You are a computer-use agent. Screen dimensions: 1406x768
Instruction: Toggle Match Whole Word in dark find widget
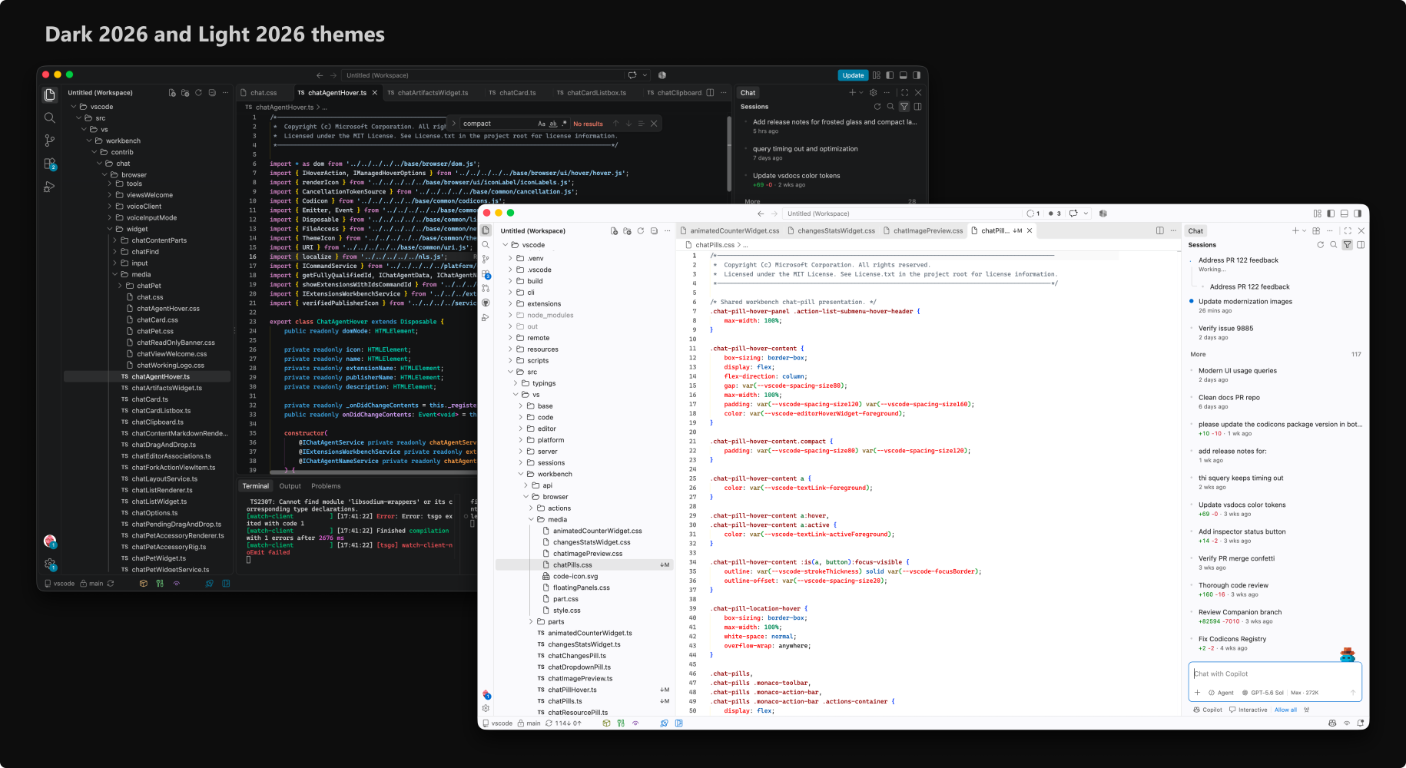[x=553, y=123]
